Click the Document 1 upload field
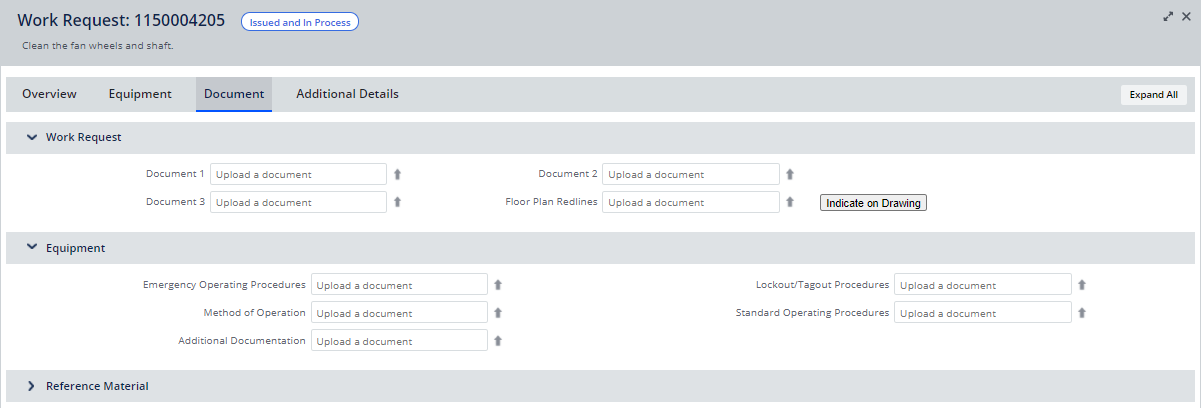This screenshot has height=408, width=1201. pyautogui.click(x=298, y=174)
